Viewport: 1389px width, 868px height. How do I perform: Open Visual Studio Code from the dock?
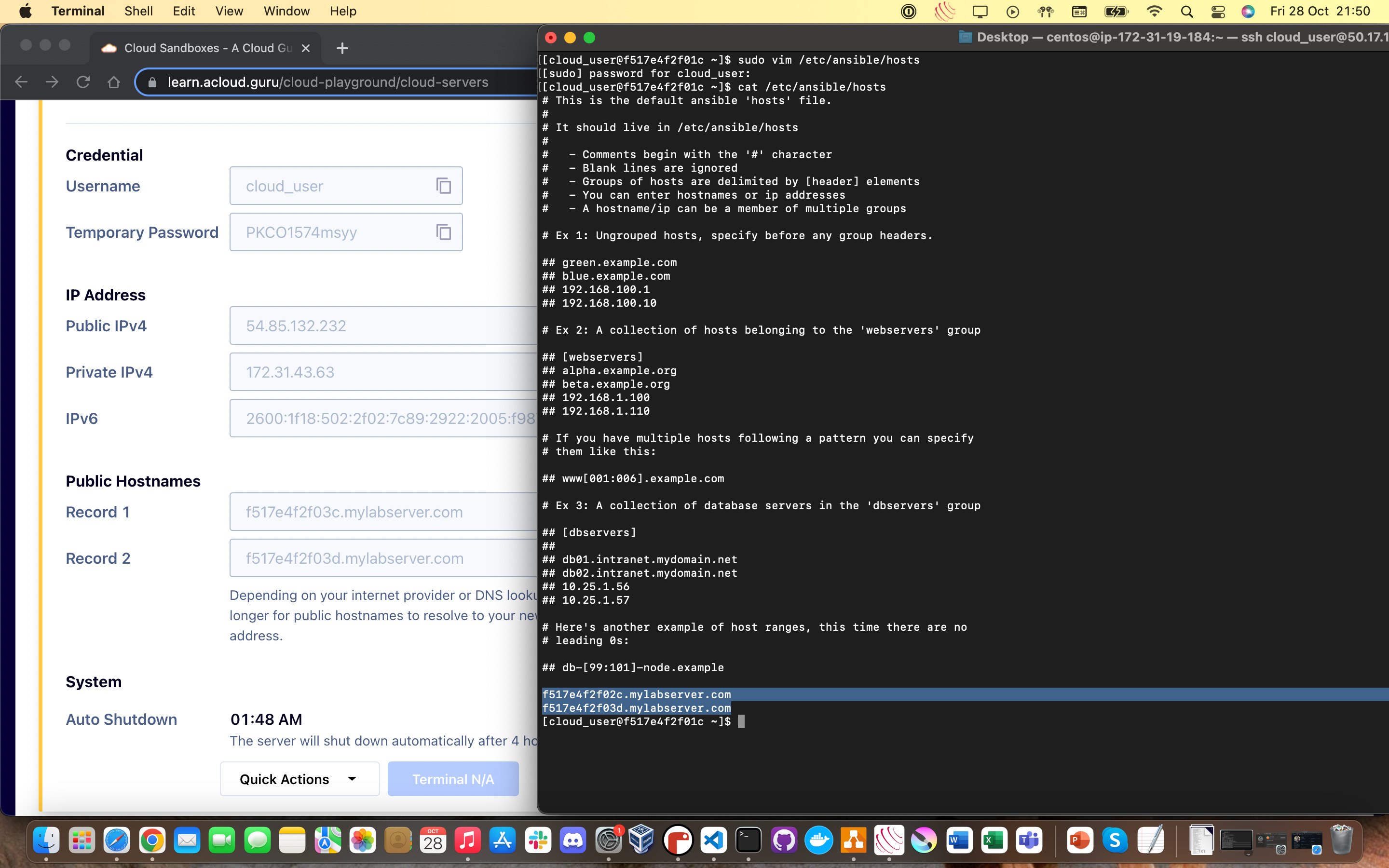[x=712, y=841]
